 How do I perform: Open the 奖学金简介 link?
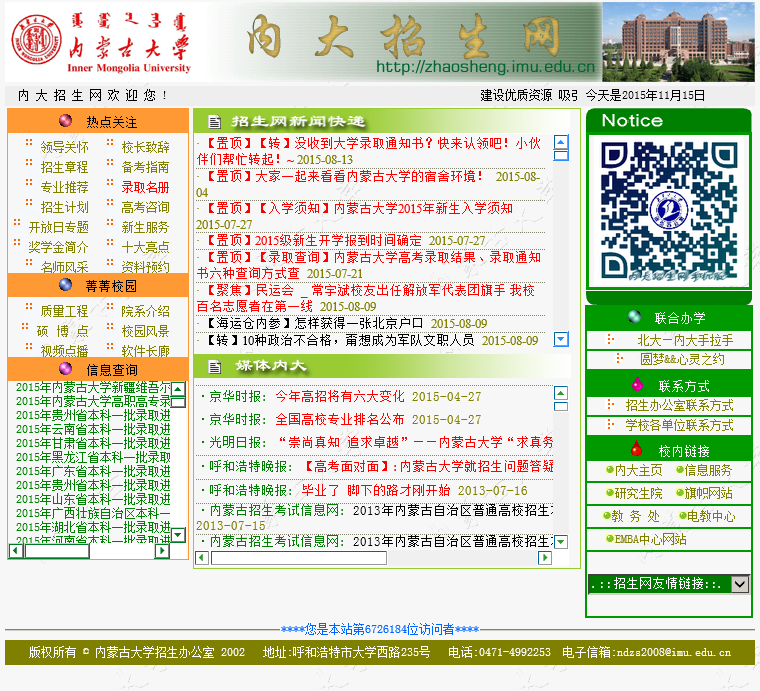click(x=59, y=247)
